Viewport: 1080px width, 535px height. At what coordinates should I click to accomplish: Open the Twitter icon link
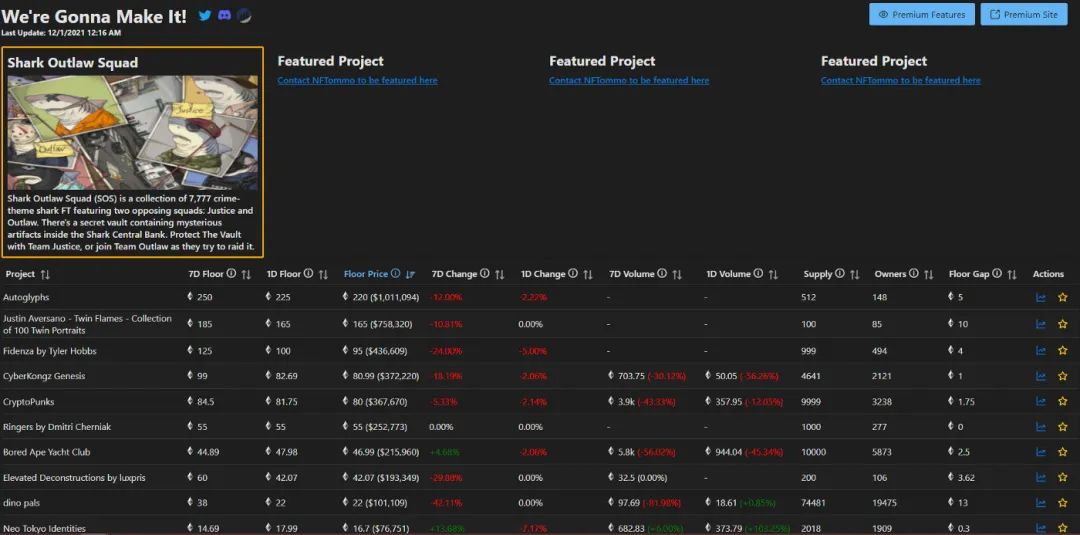click(x=205, y=15)
